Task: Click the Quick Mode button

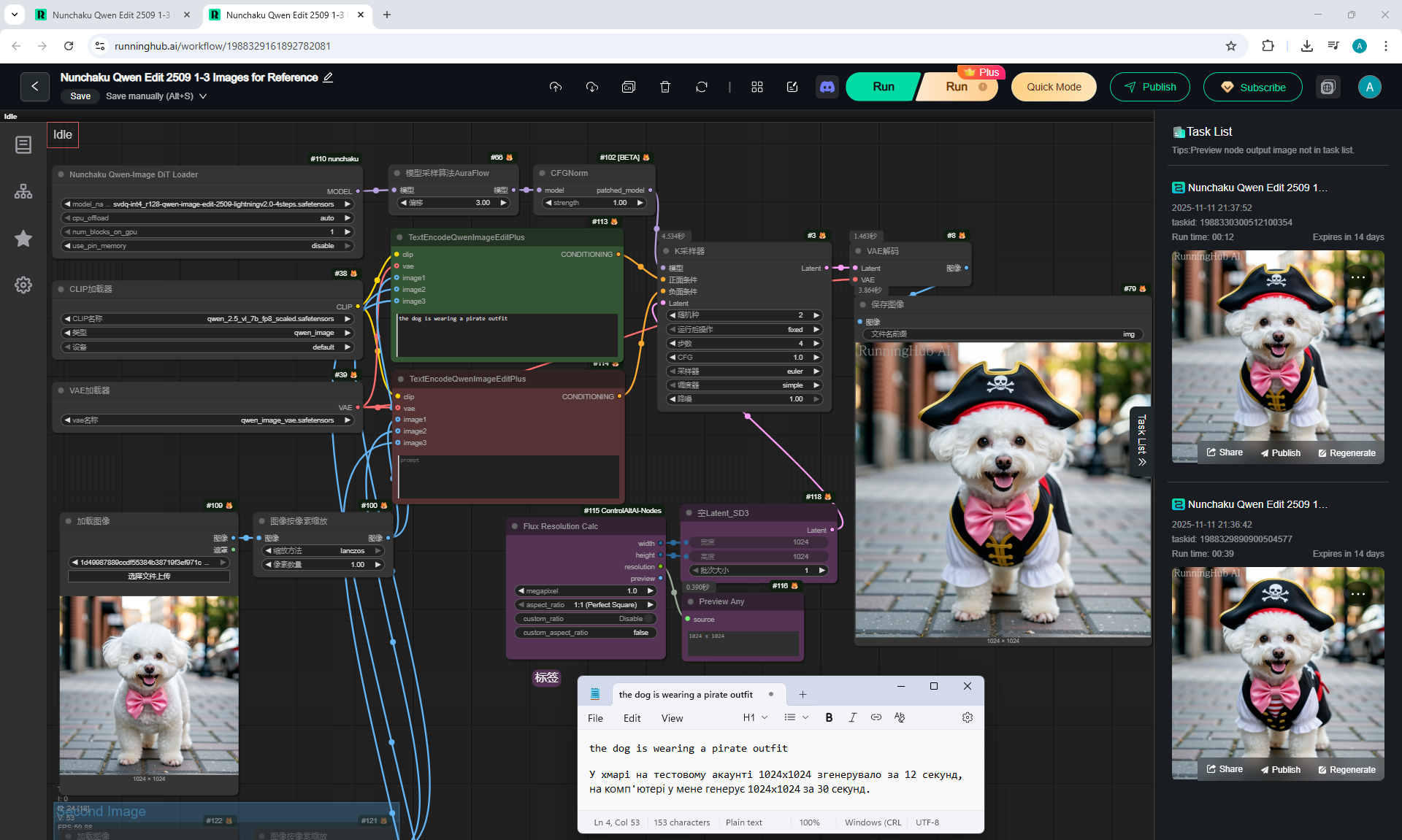Action: [x=1053, y=87]
